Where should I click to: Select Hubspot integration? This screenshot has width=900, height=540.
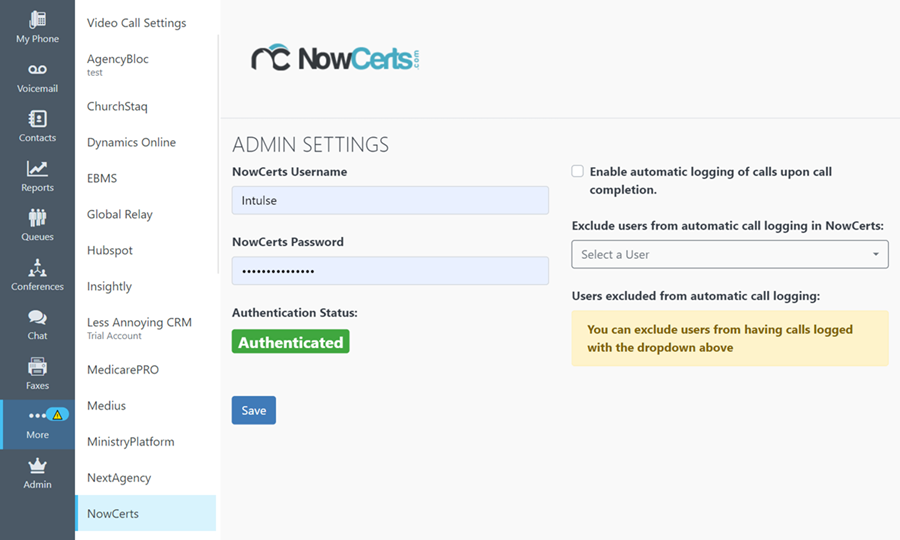click(110, 250)
